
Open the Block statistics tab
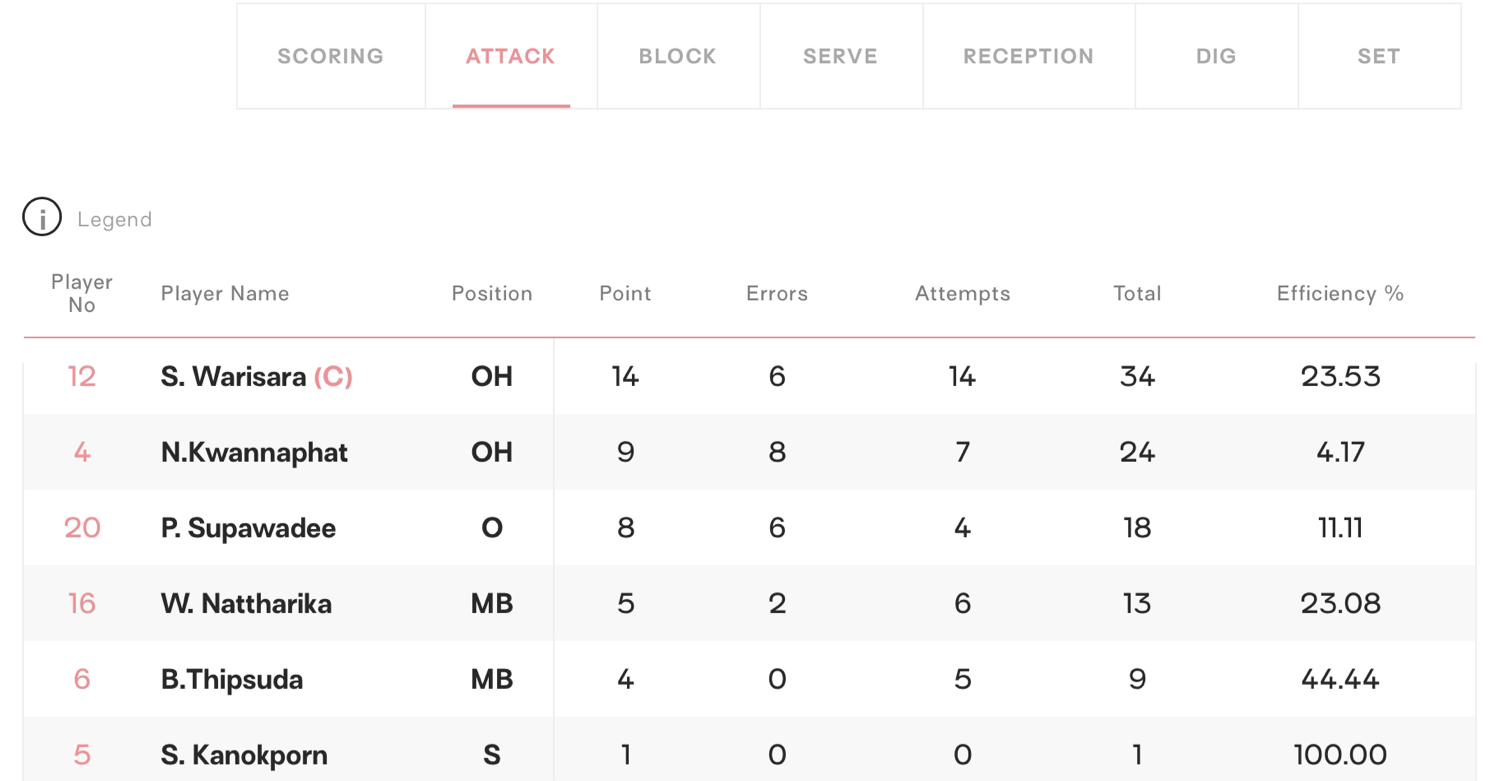coord(678,56)
